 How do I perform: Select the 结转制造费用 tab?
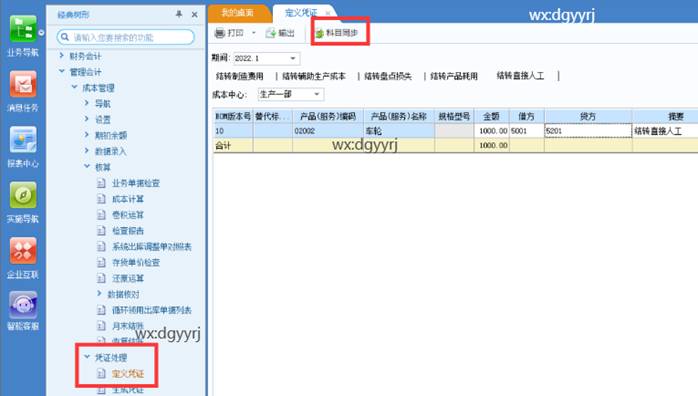(x=239, y=76)
